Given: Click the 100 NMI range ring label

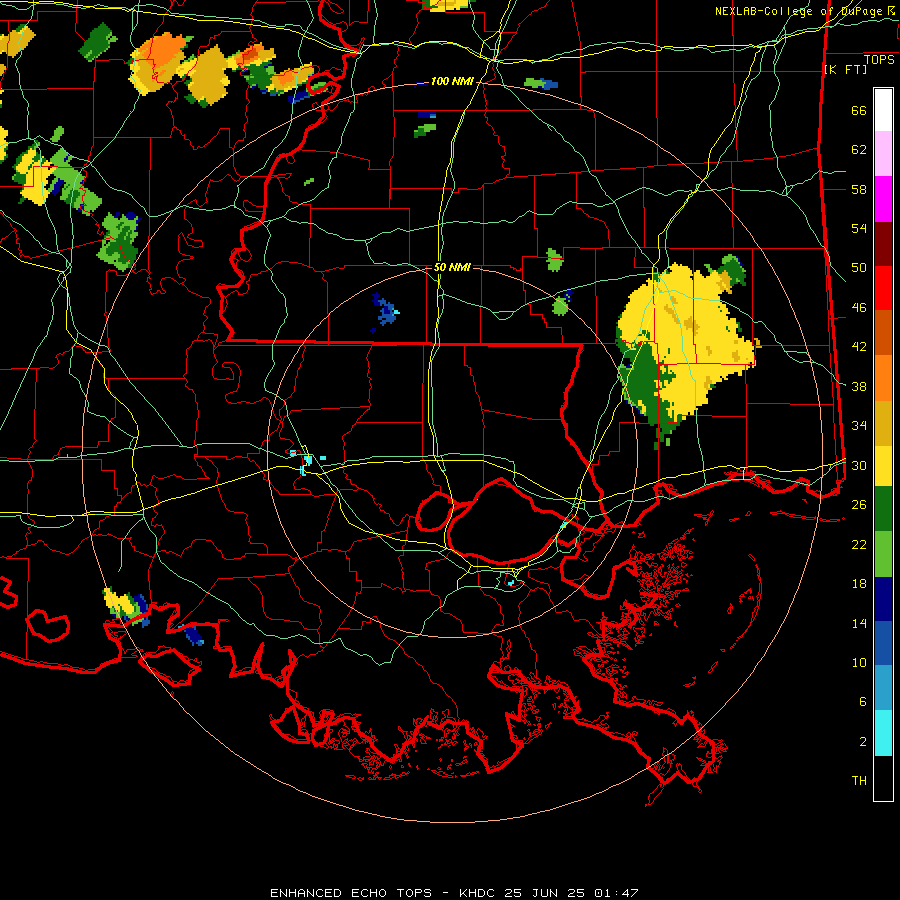Looking at the screenshot, I should [452, 82].
